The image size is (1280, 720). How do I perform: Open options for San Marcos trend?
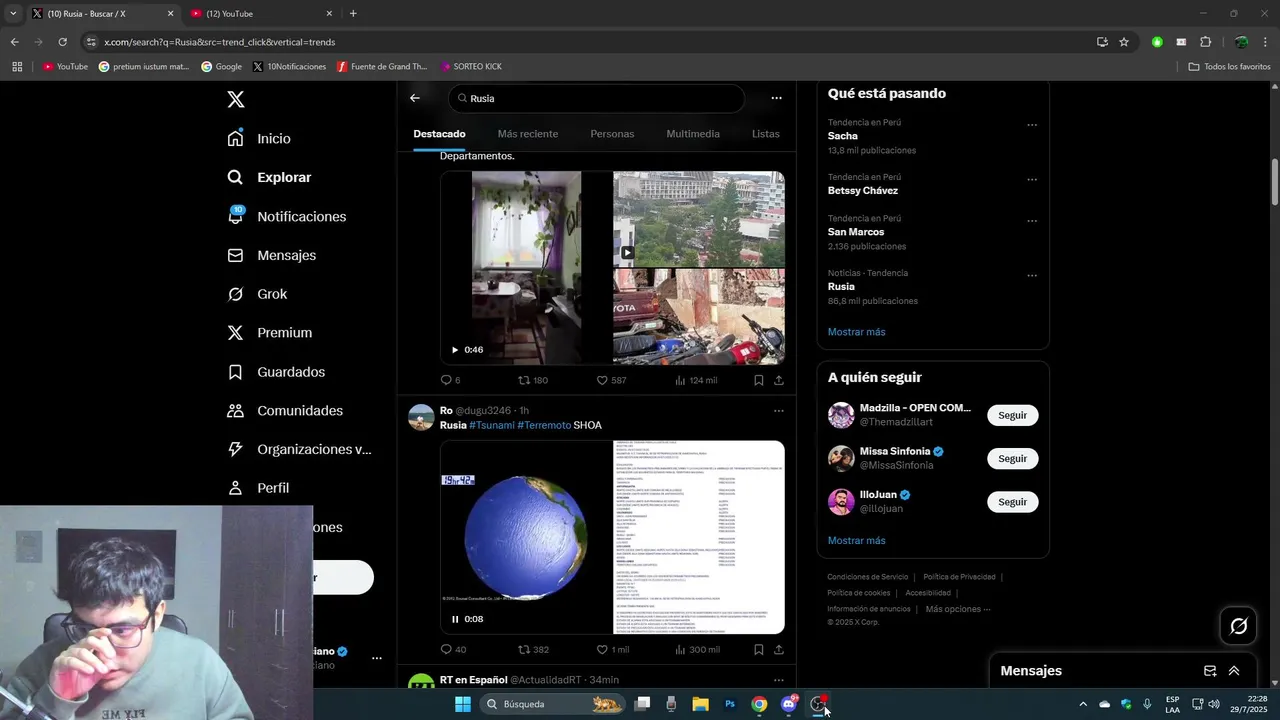tap(1032, 221)
